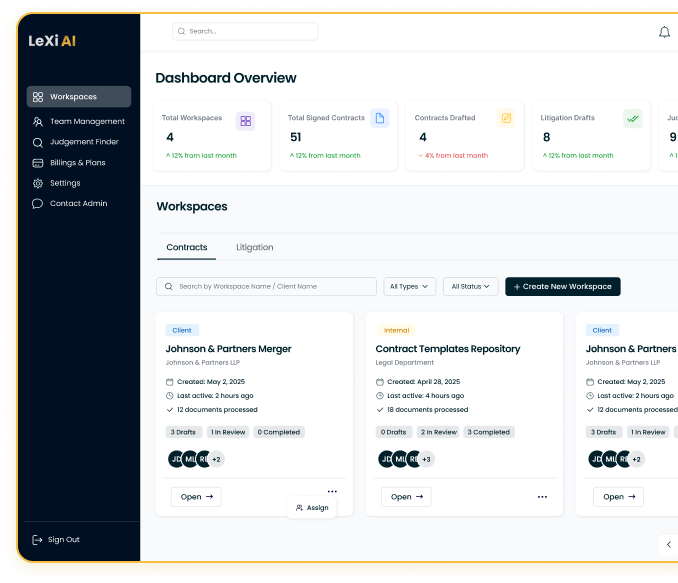678x583 pixels.
Task: Click Contact Admin in the sidebar
Action: tap(77, 203)
